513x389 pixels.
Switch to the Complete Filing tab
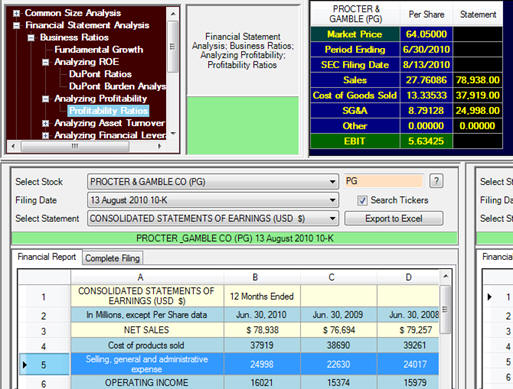coord(113,258)
